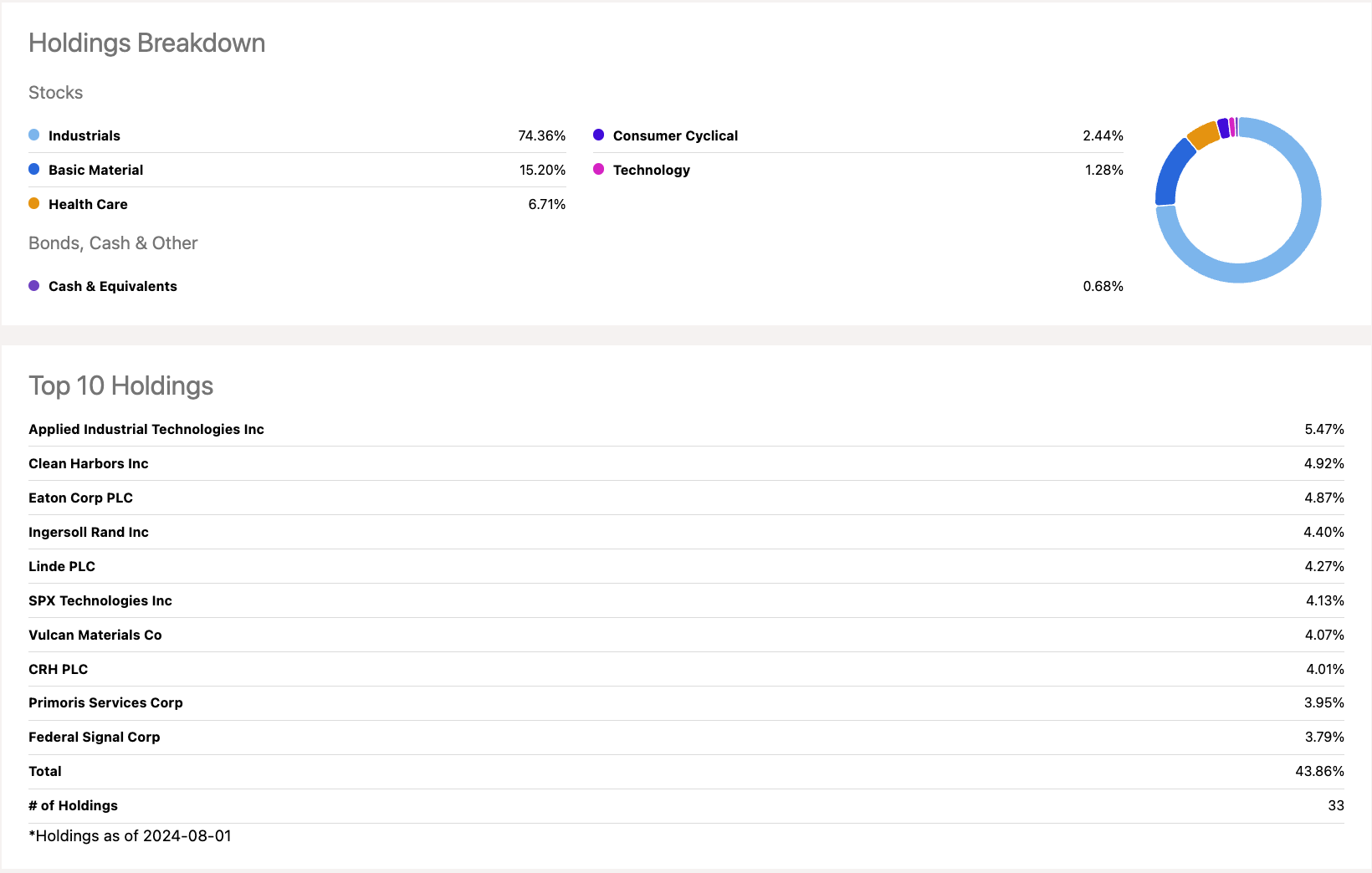
Task: Click the Cash & Equivalents purple dot
Action: [x=34, y=286]
